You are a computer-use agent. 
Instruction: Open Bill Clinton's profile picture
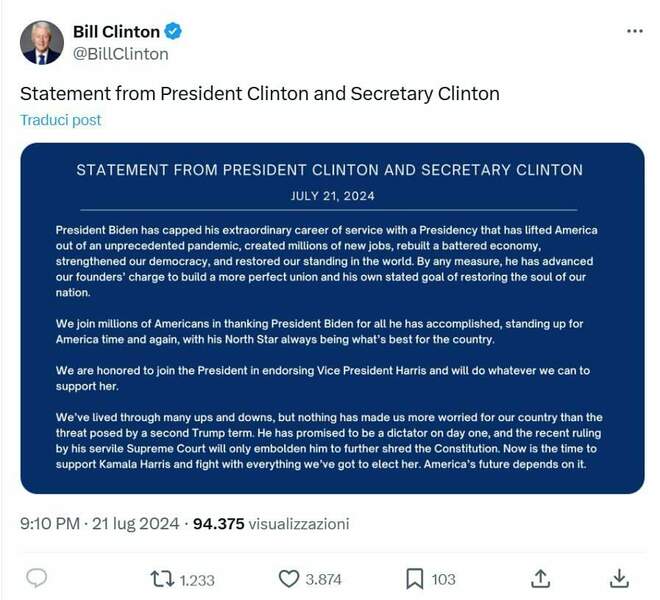click(42, 42)
